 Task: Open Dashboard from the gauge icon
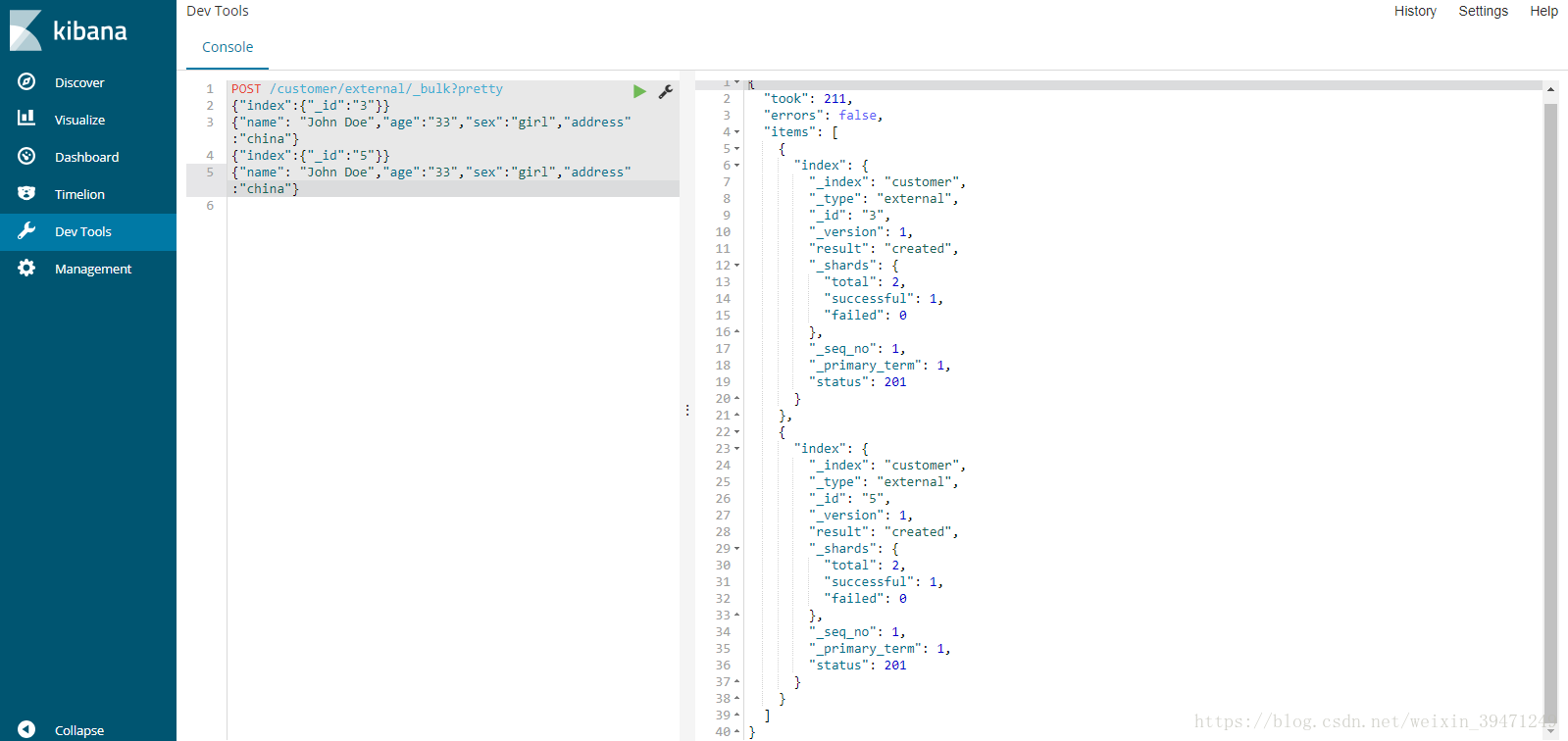pyautogui.click(x=26, y=156)
